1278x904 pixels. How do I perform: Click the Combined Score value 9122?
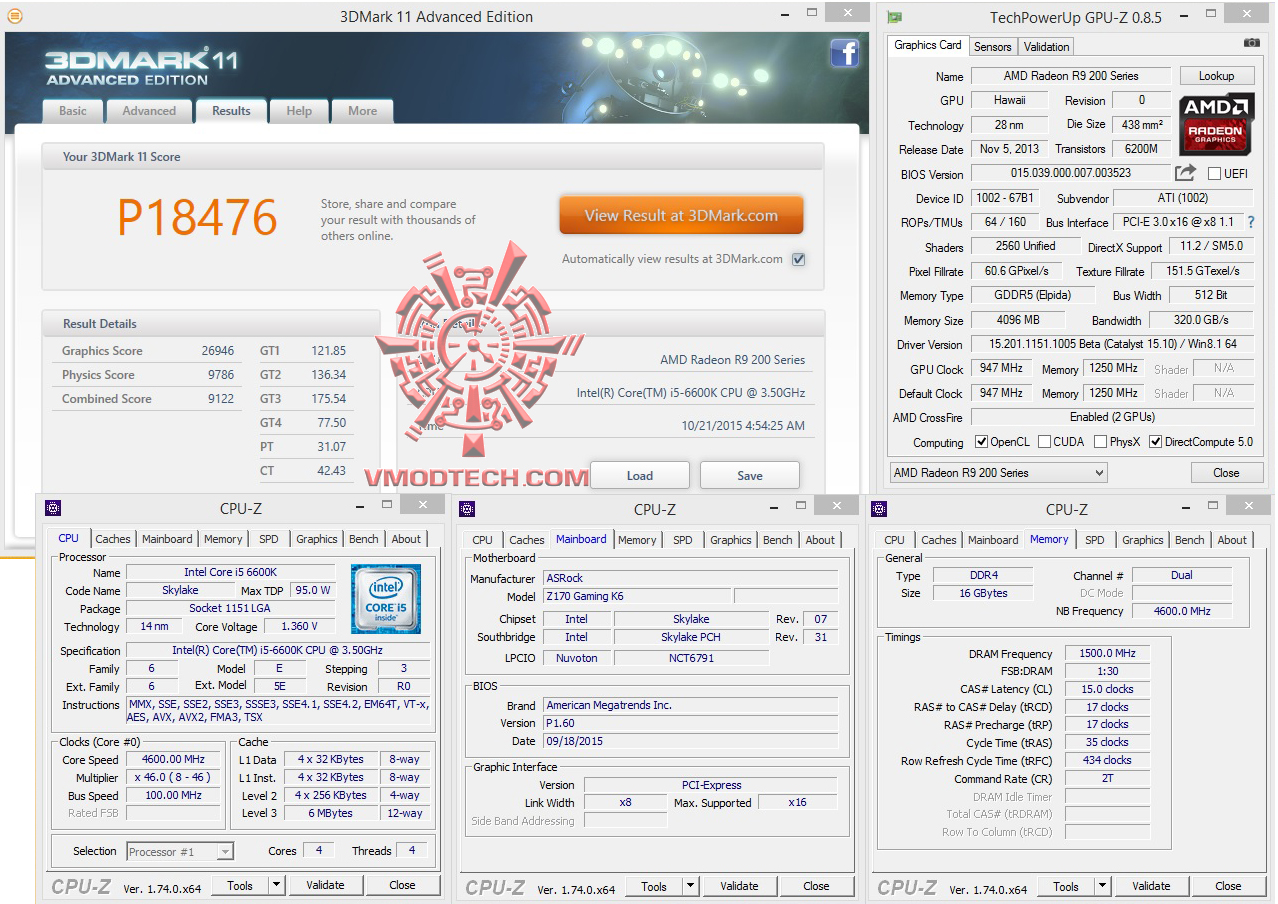pos(221,399)
